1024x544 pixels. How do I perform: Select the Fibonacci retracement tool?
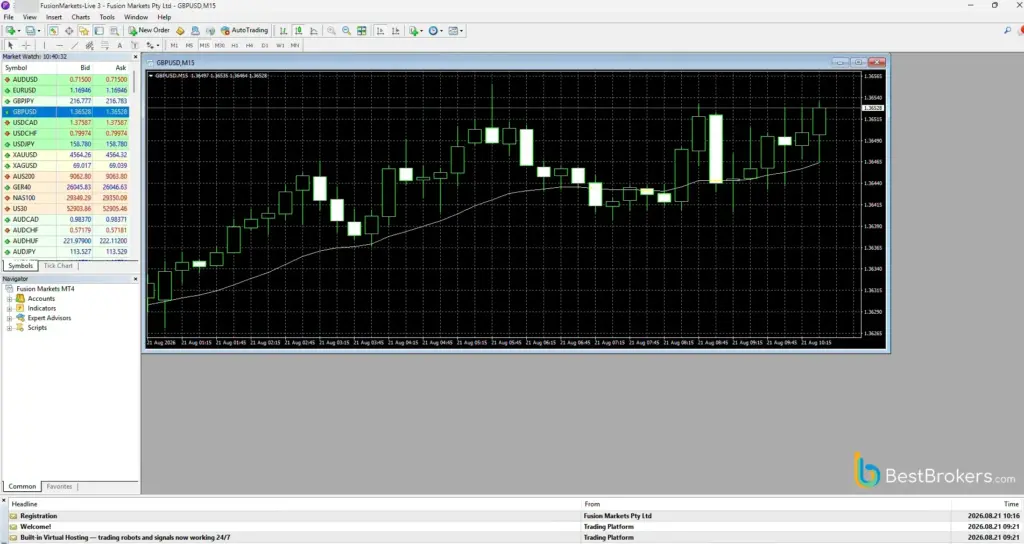click(x=104, y=45)
